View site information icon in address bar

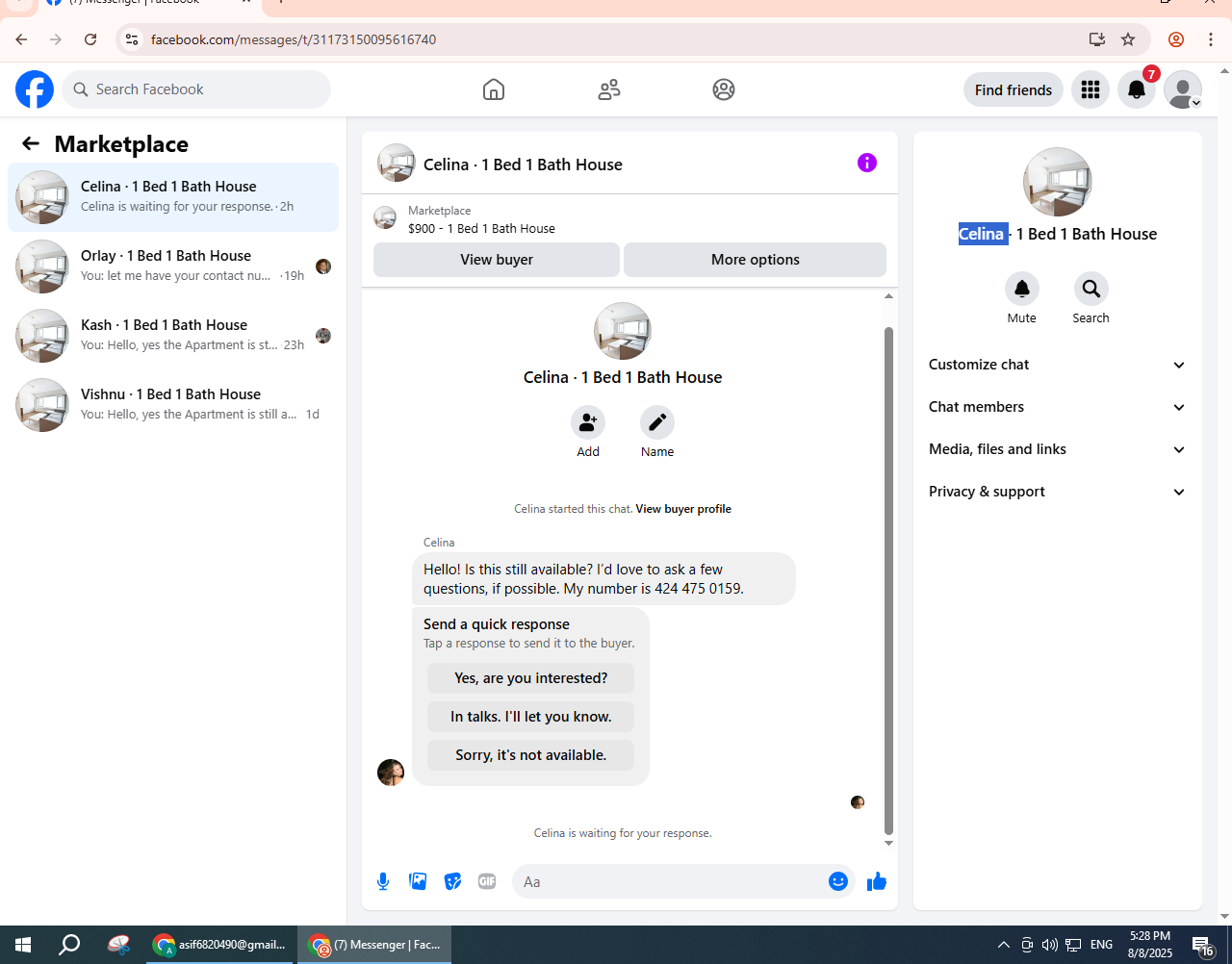pyautogui.click(x=132, y=39)
